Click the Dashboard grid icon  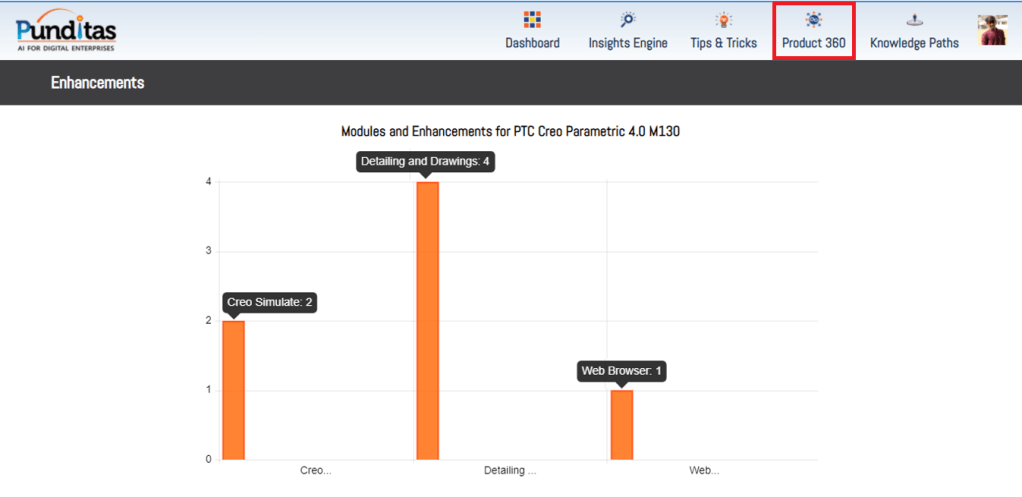coord(532,19)
